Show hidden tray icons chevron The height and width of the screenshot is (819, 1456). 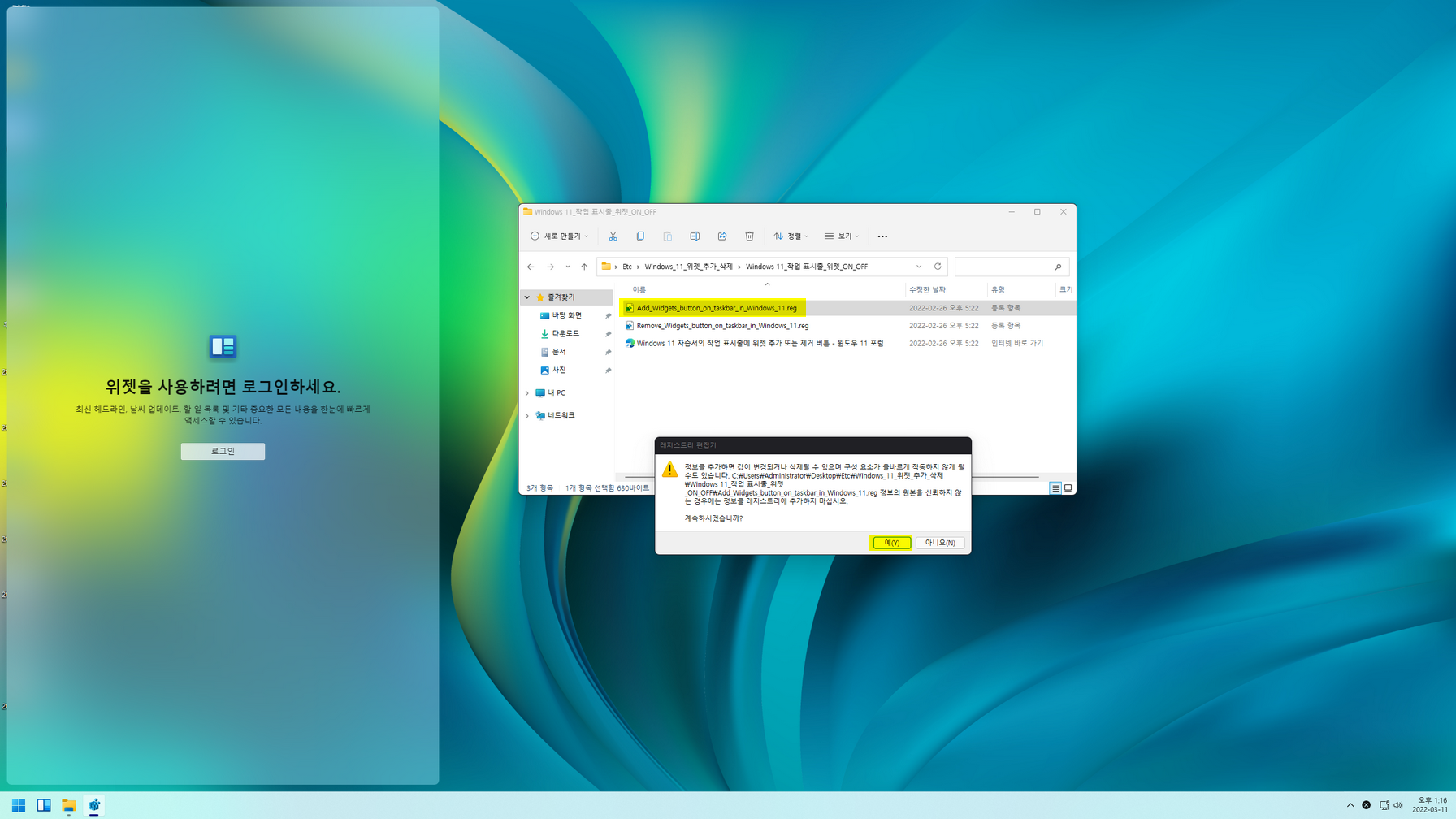click(1350, 805)
